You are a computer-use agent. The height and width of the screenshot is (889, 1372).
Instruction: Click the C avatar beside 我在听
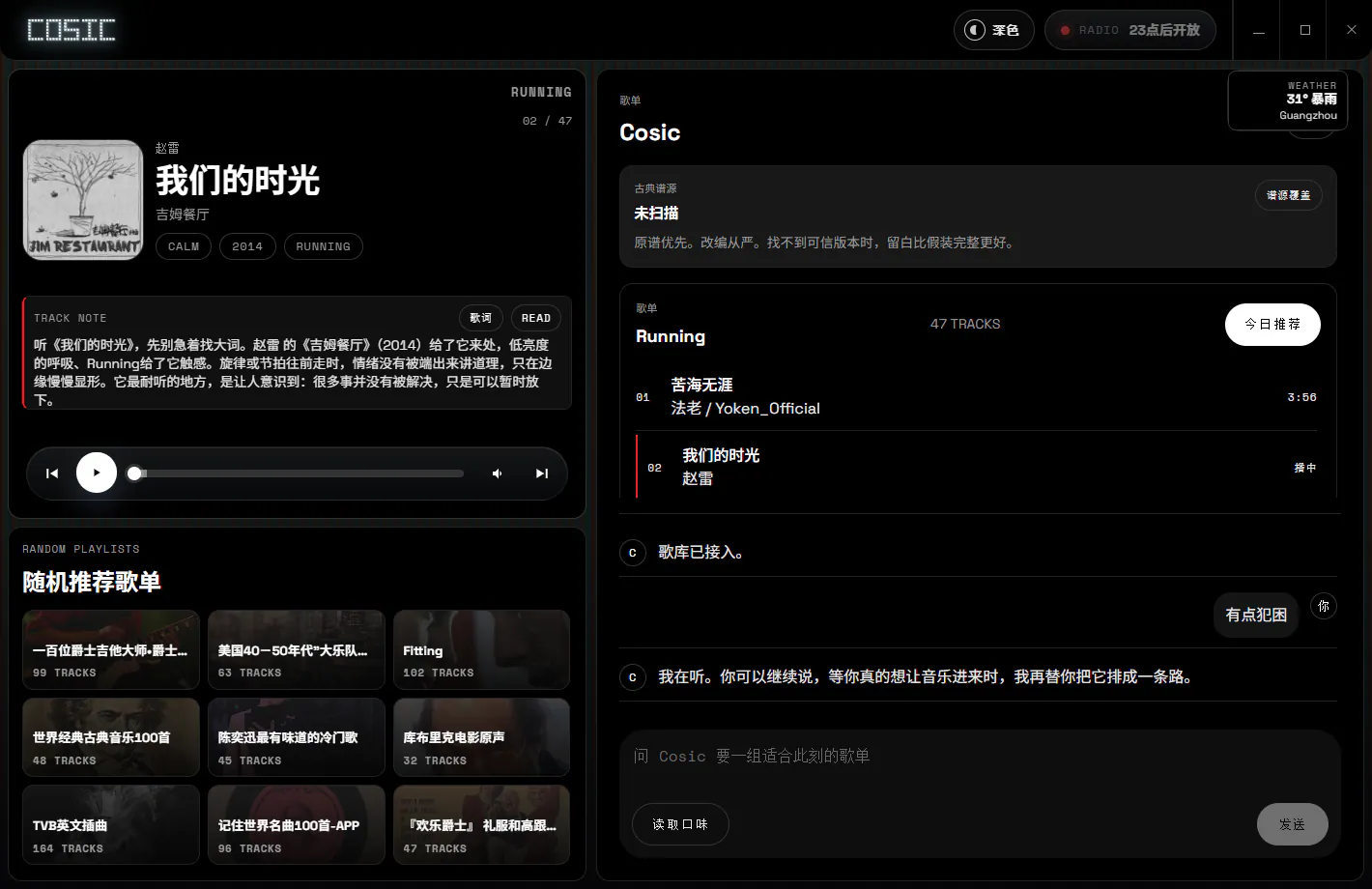click(x=633, y=677)
